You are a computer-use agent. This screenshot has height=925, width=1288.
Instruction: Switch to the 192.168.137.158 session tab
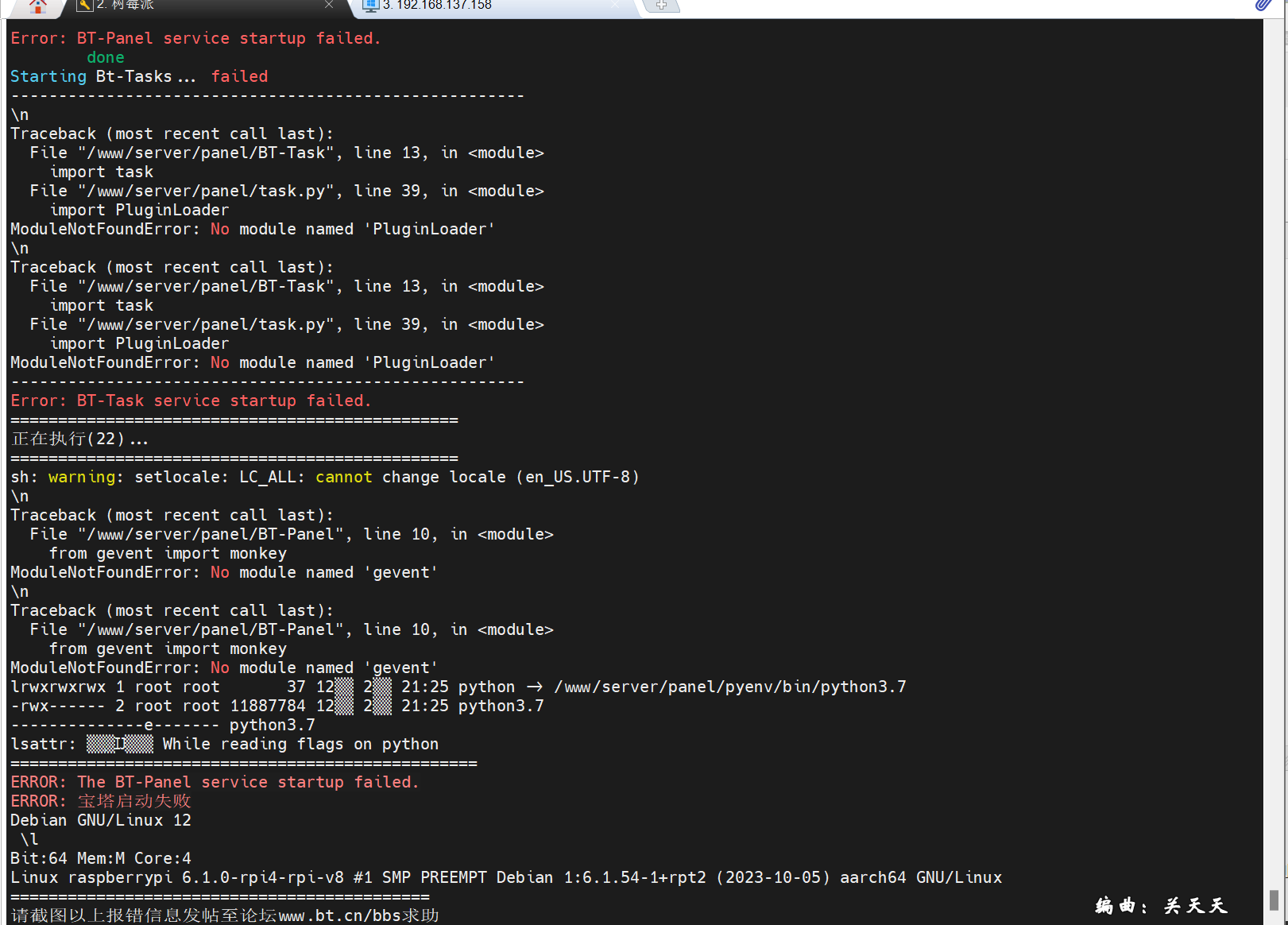[493, 6]
